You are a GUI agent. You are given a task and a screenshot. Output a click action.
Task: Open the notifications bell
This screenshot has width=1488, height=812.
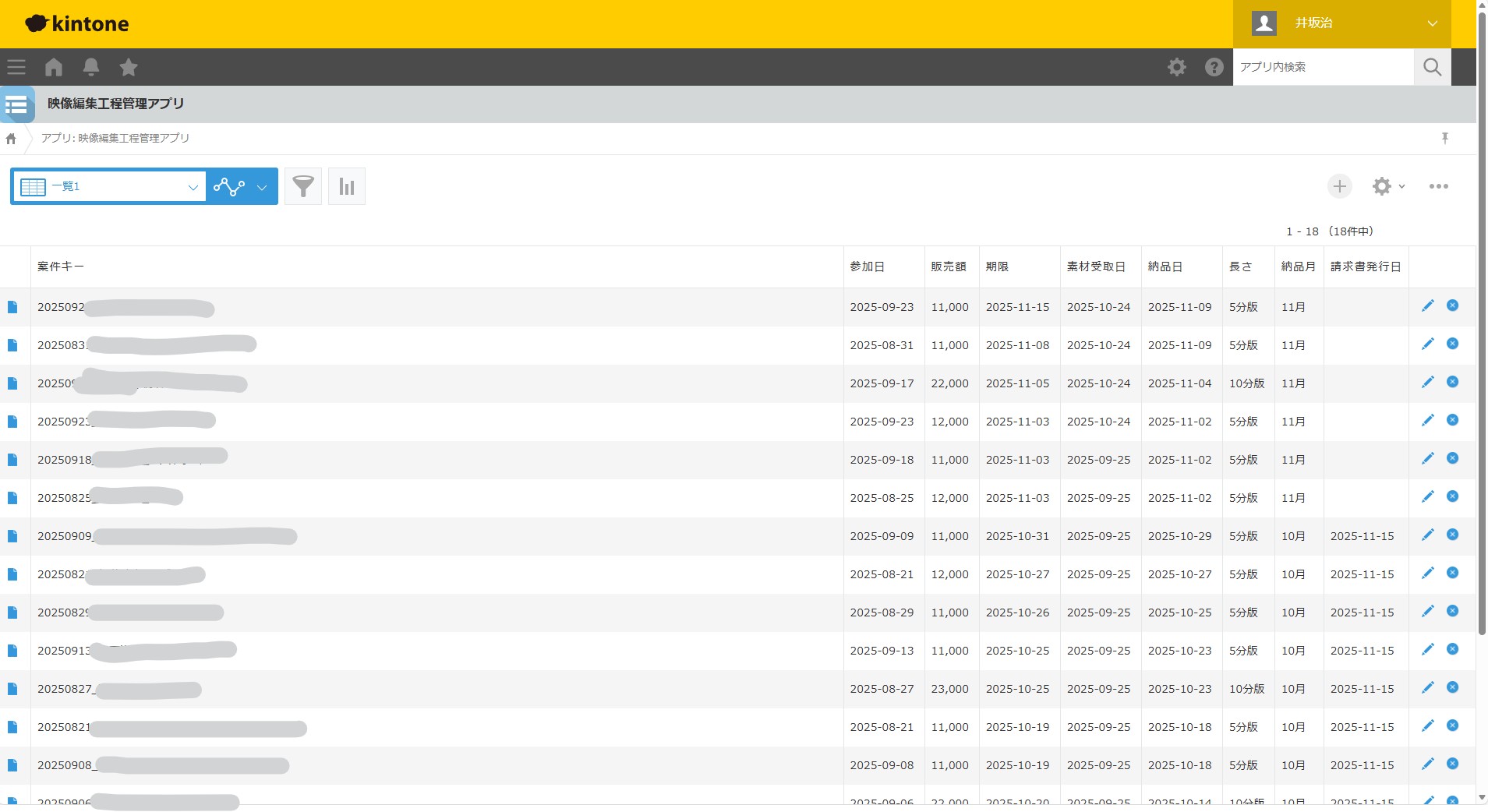pos(91,67)
